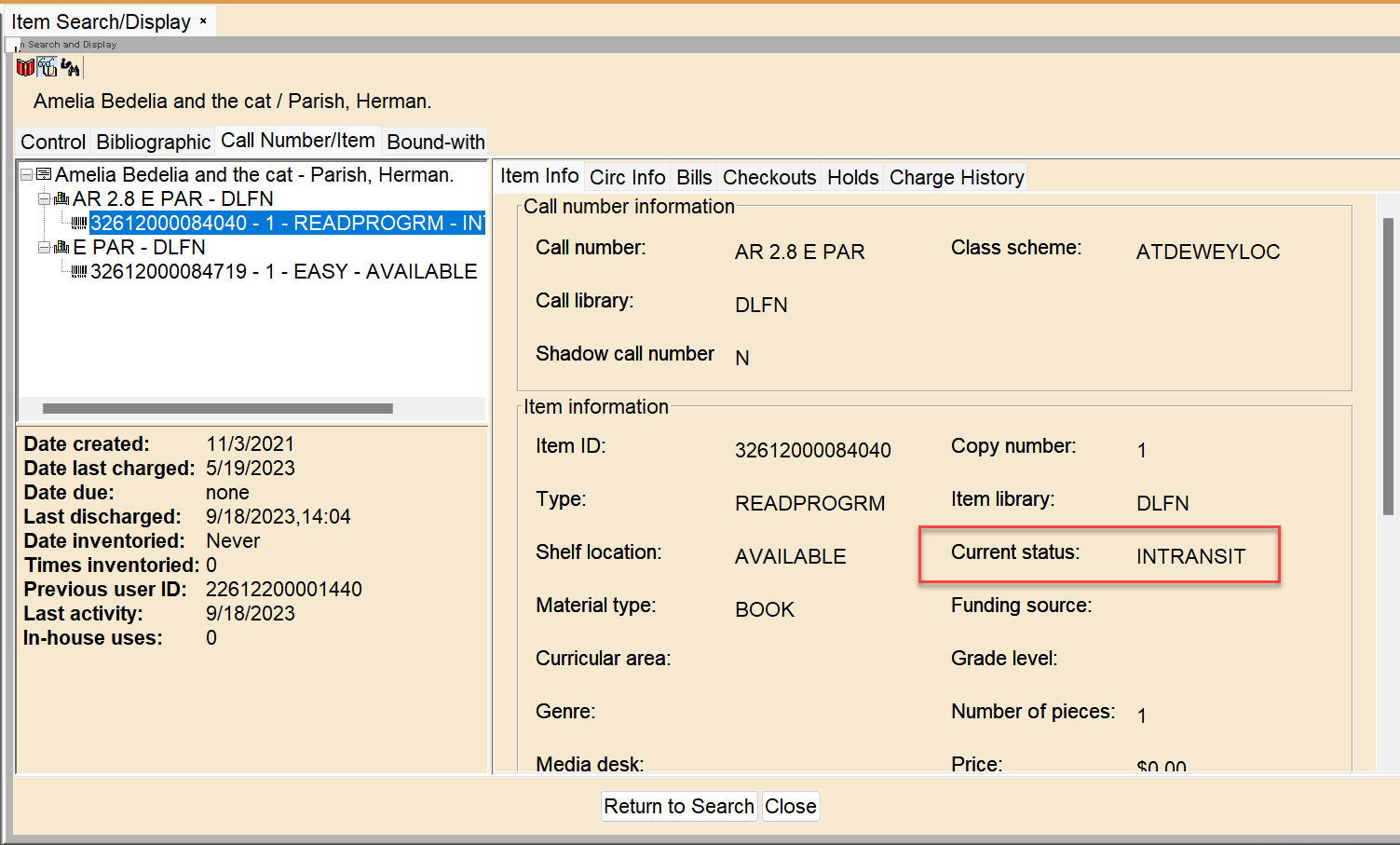Screen dimensions: 1400x845
Task: Switch to the Call Number/Item tab
Action: point(298,141)
